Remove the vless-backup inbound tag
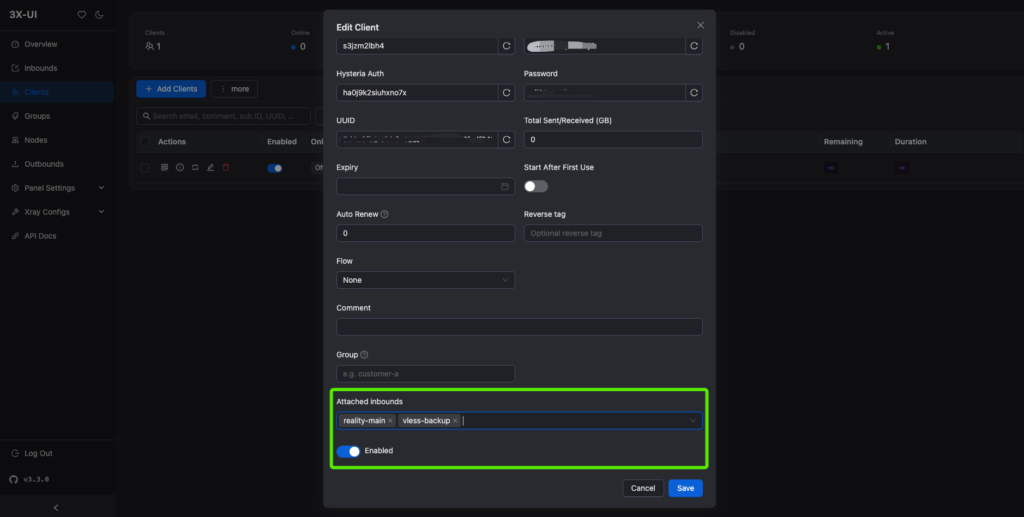Image resolution: width=1024 pixels, height=517 pixels. point(455,421)
